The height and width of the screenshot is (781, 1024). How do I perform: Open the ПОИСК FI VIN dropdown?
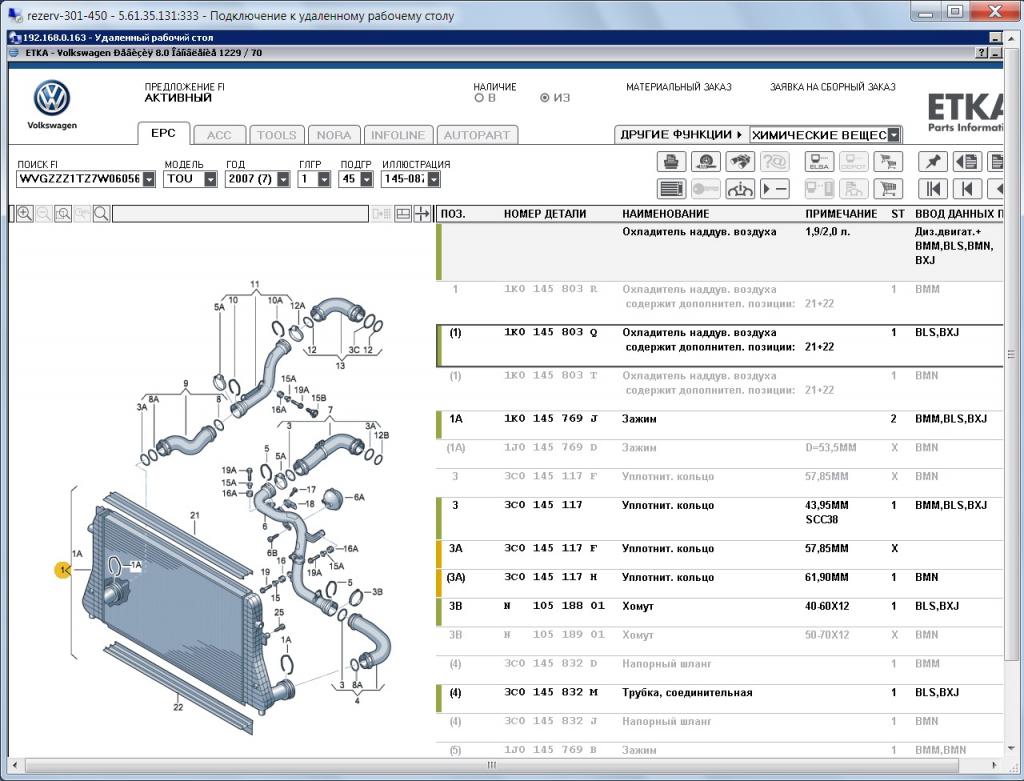149,179
